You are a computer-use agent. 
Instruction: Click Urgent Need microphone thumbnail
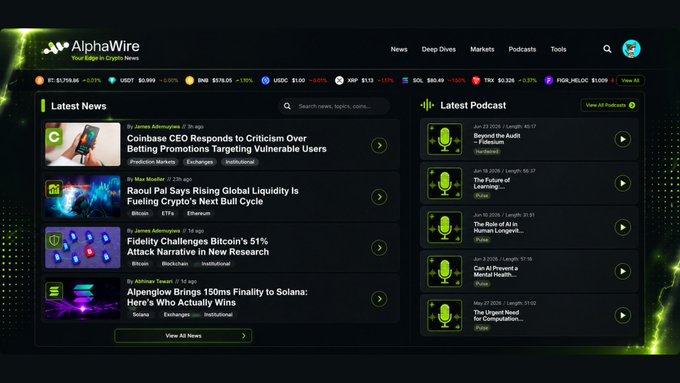click(x=445, y=315)
